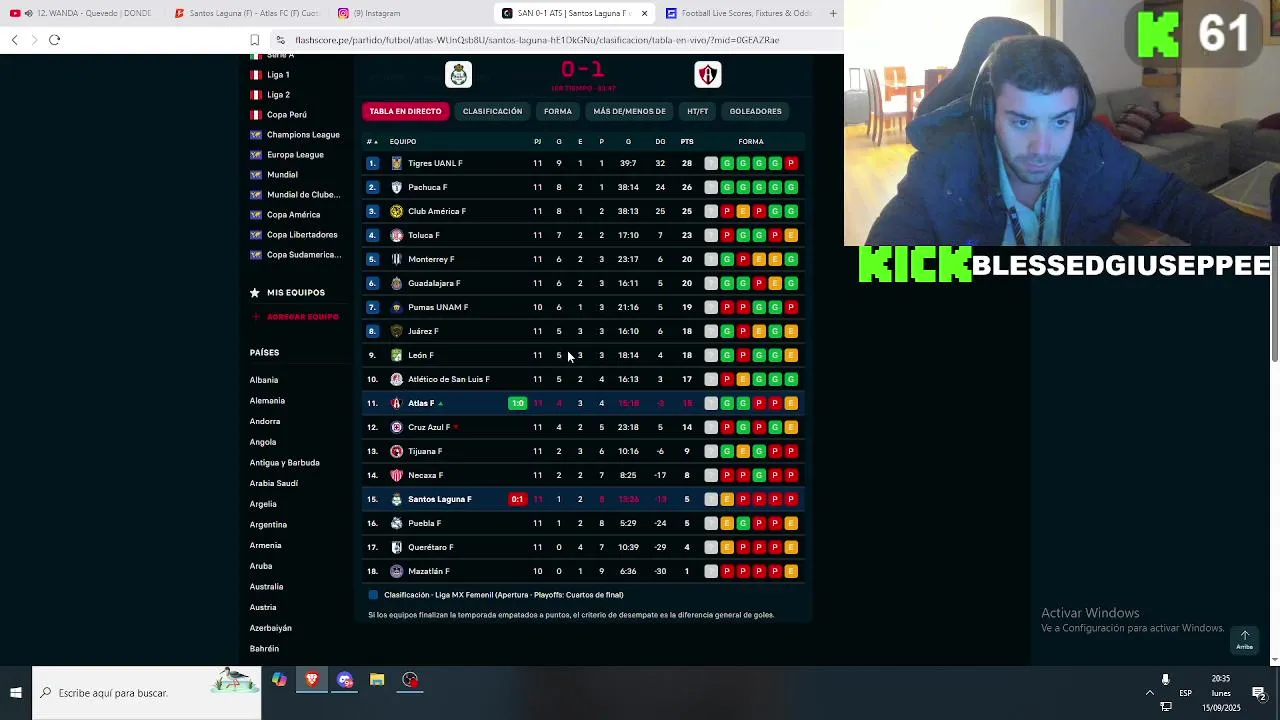Click the Atlas crest in the match header

point(707,75)
